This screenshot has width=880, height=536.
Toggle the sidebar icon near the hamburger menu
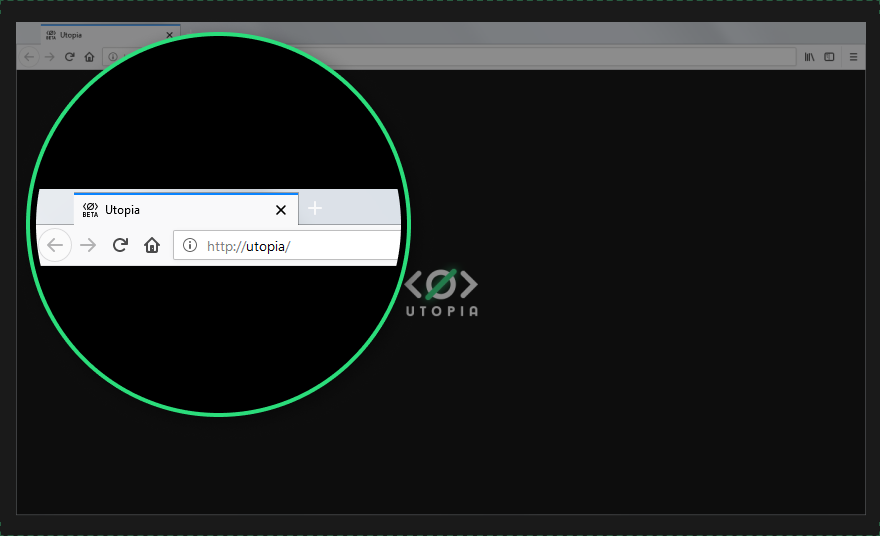point(829,57)
